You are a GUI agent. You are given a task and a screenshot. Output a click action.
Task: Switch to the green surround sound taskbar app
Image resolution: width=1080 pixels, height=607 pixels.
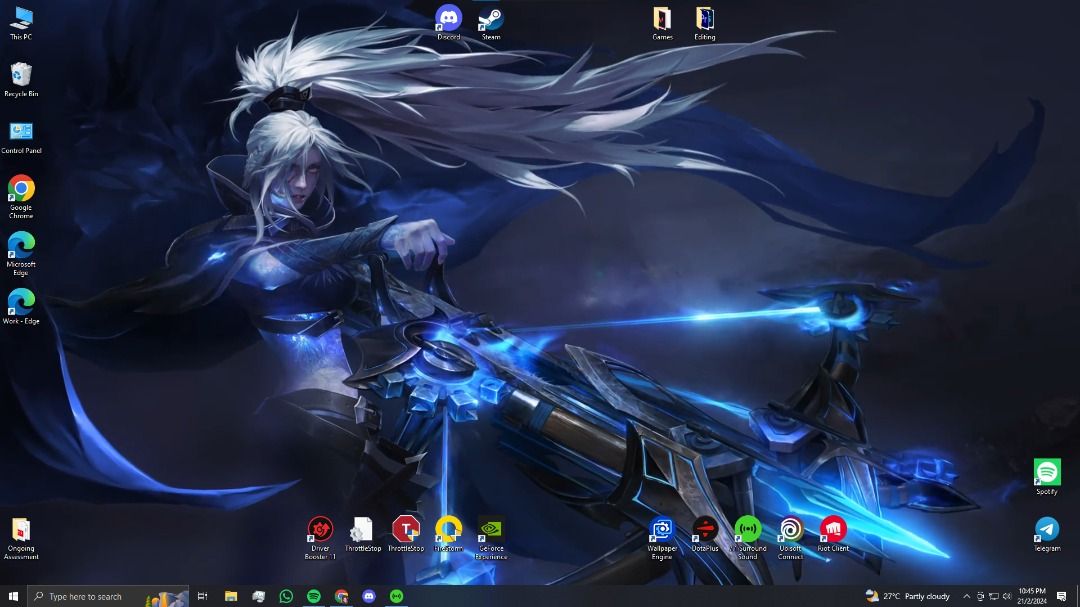(397, 596)
